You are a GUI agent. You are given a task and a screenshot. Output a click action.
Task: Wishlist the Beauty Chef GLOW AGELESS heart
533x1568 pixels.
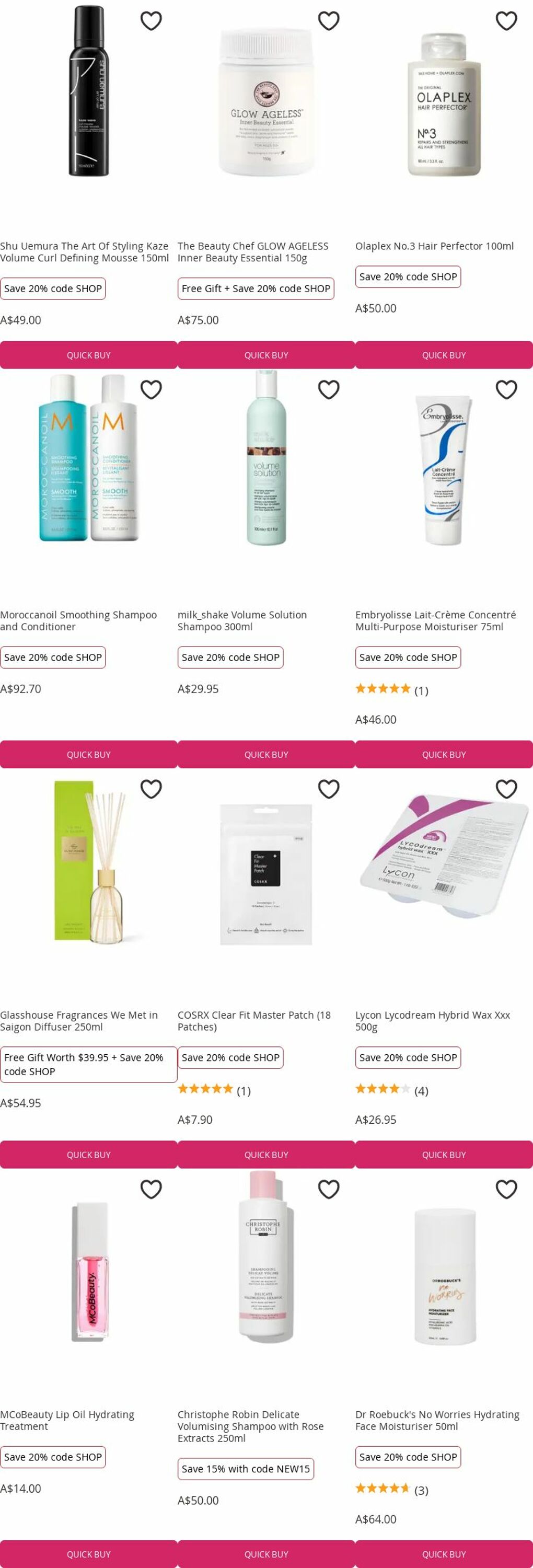pos(329,21)
